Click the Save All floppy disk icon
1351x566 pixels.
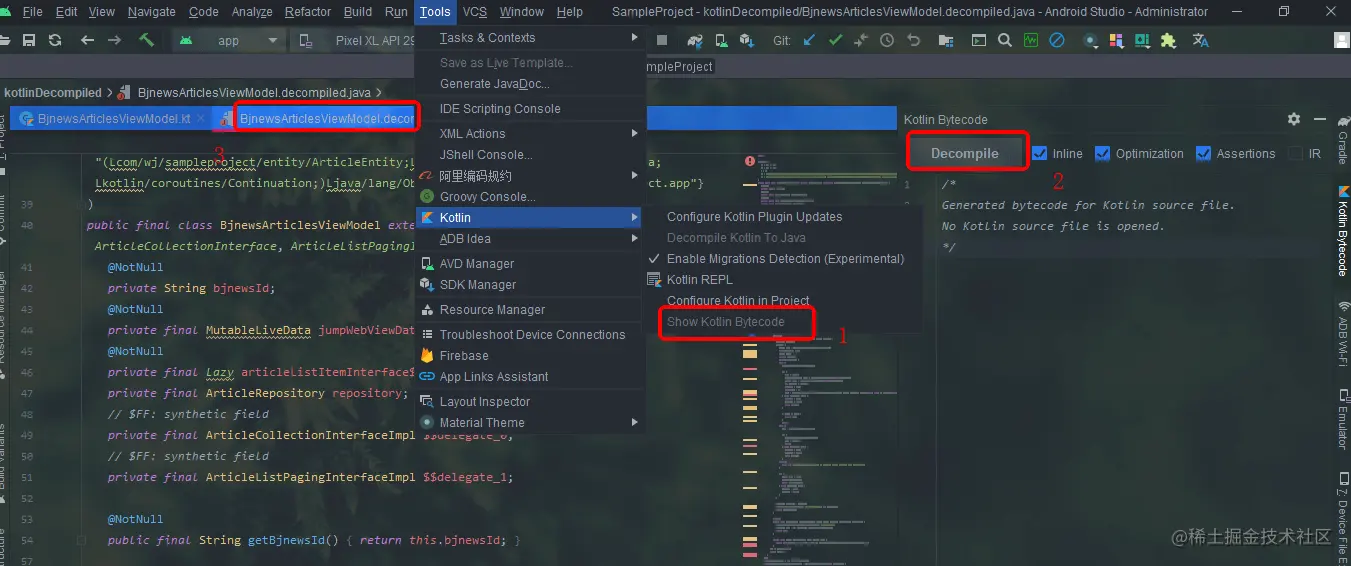pyautogui.click(x=29, y=40)
